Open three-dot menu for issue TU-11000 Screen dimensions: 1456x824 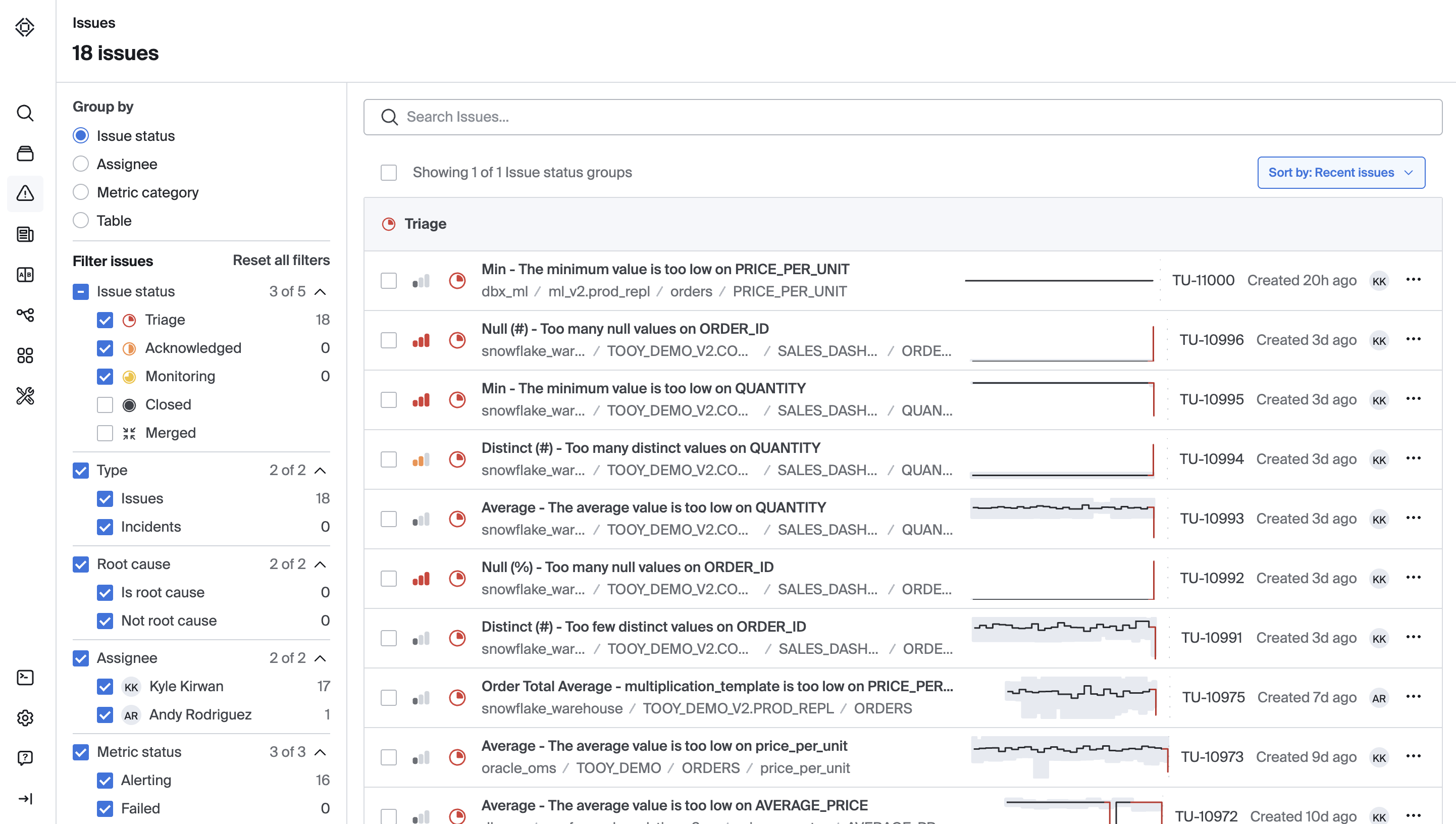[x=1413, y=280]
